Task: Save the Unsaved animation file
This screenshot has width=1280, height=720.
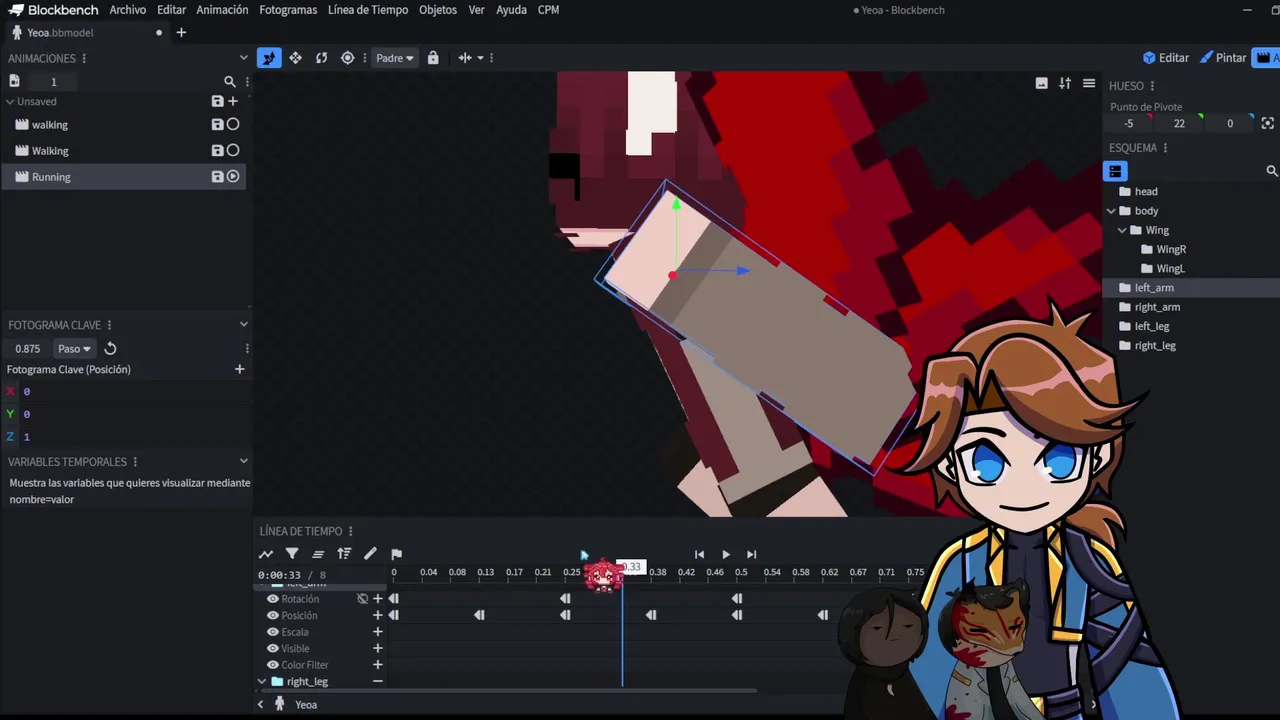Action: pos(217,101)
